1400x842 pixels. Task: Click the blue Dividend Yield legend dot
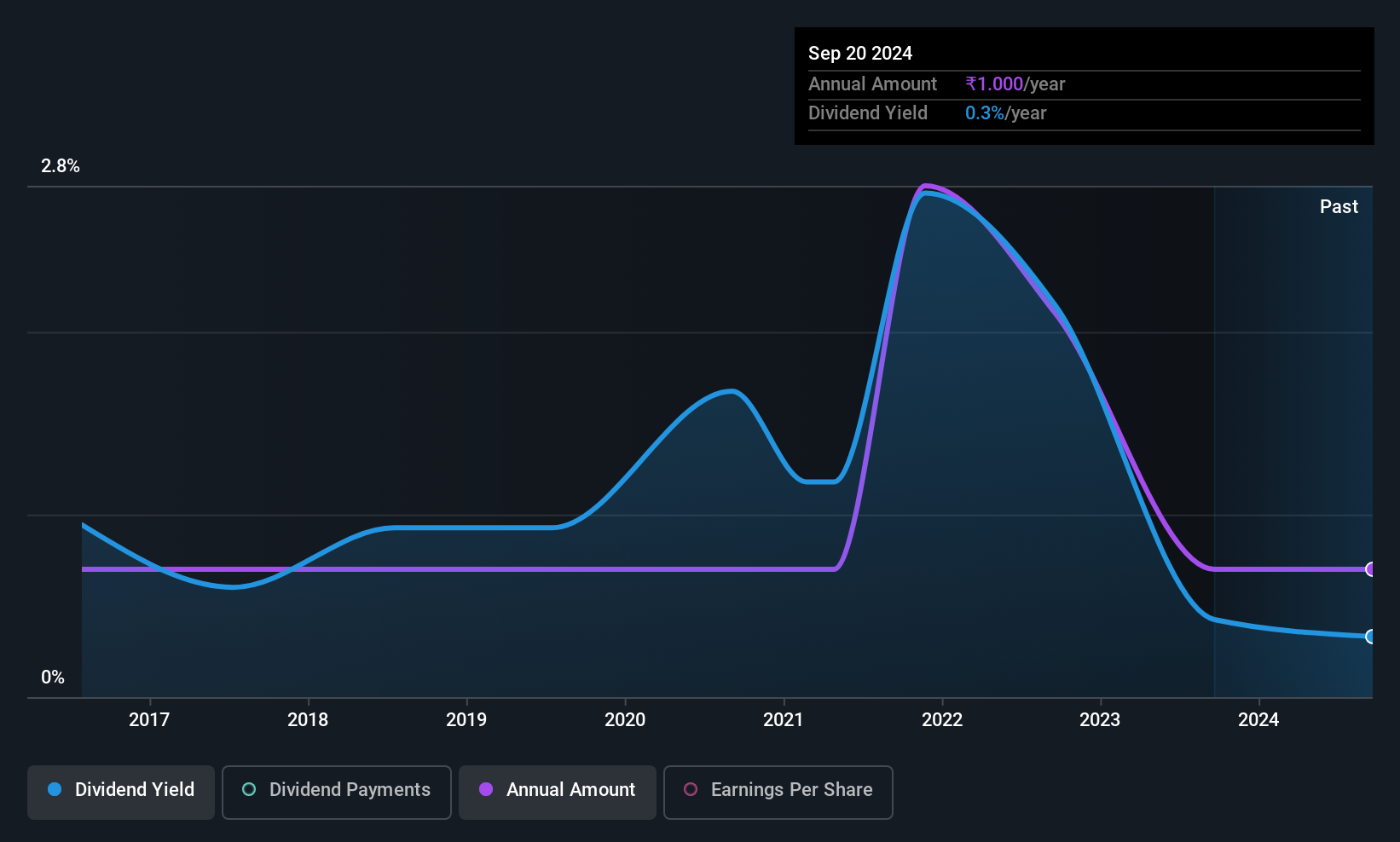(55, 790)
